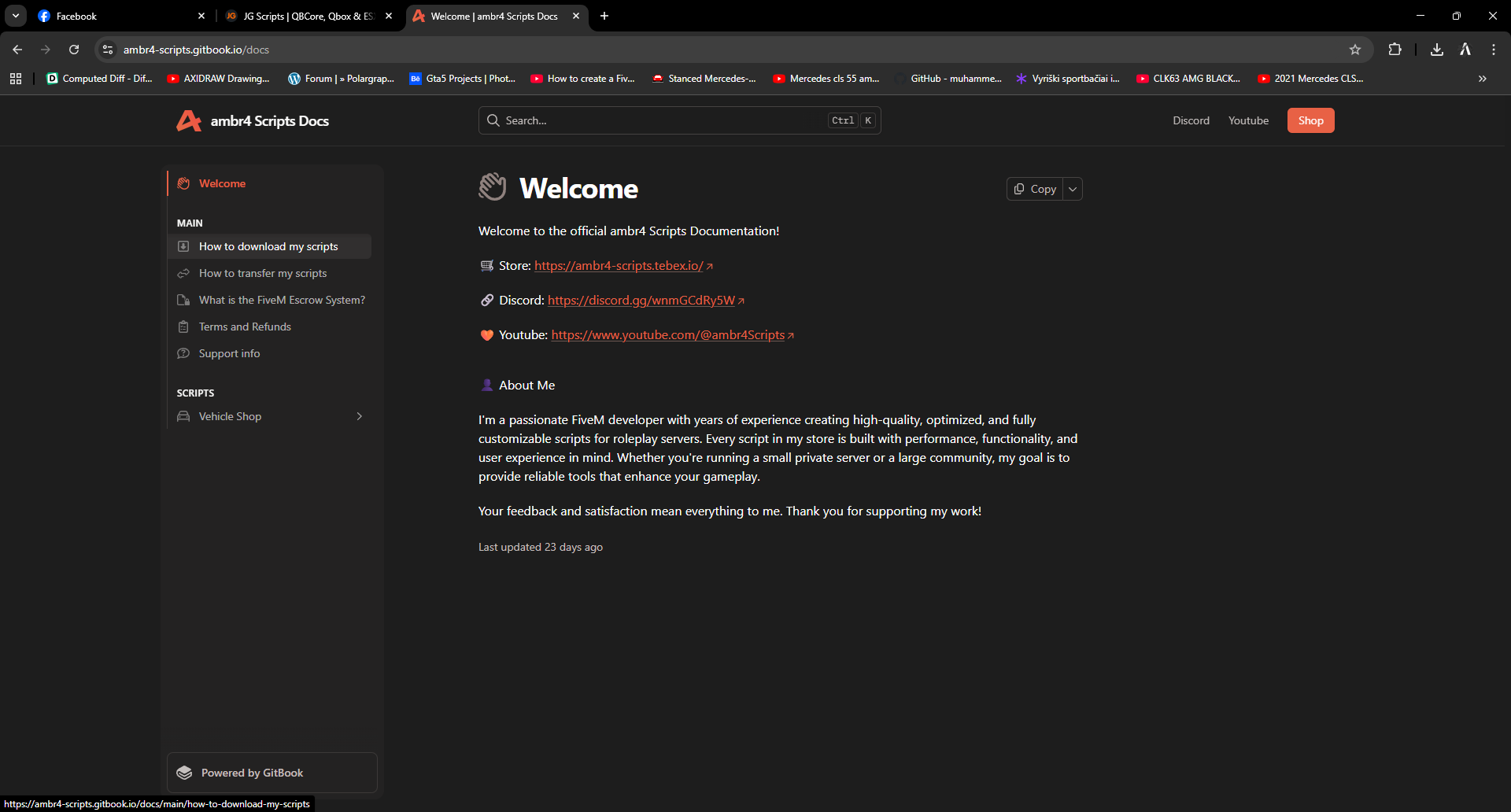Click the GitBook logo icon in footer
This screenshot has height=812, width=1511.
click(184, 773)
